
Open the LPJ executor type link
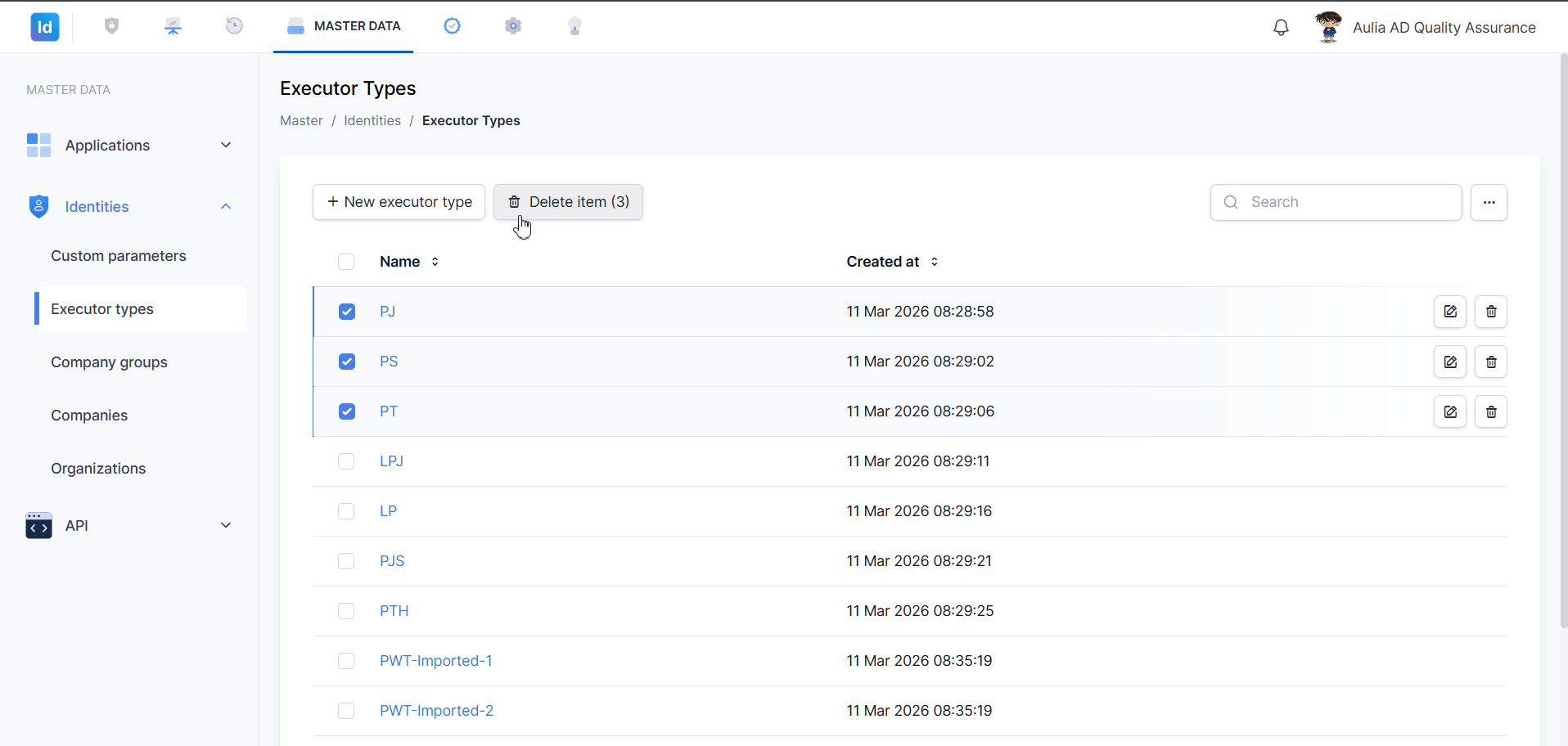tap(391, 461)
